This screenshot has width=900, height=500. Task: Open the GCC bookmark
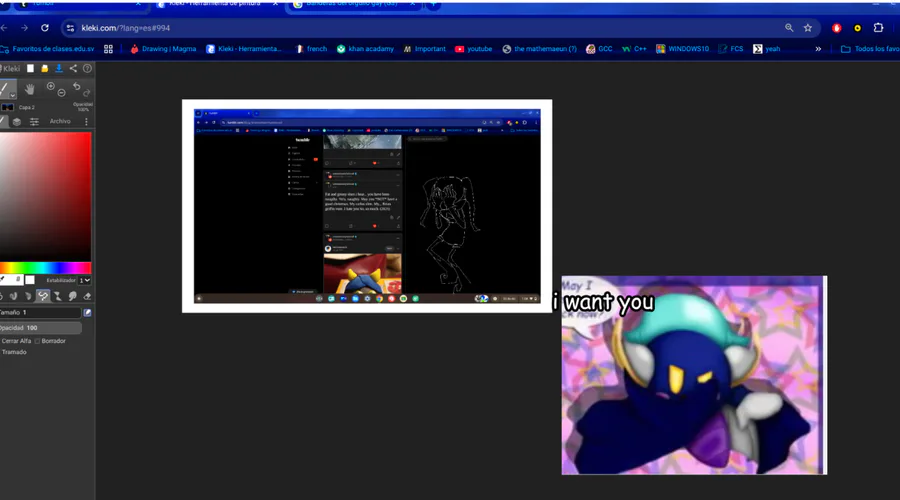599,49
